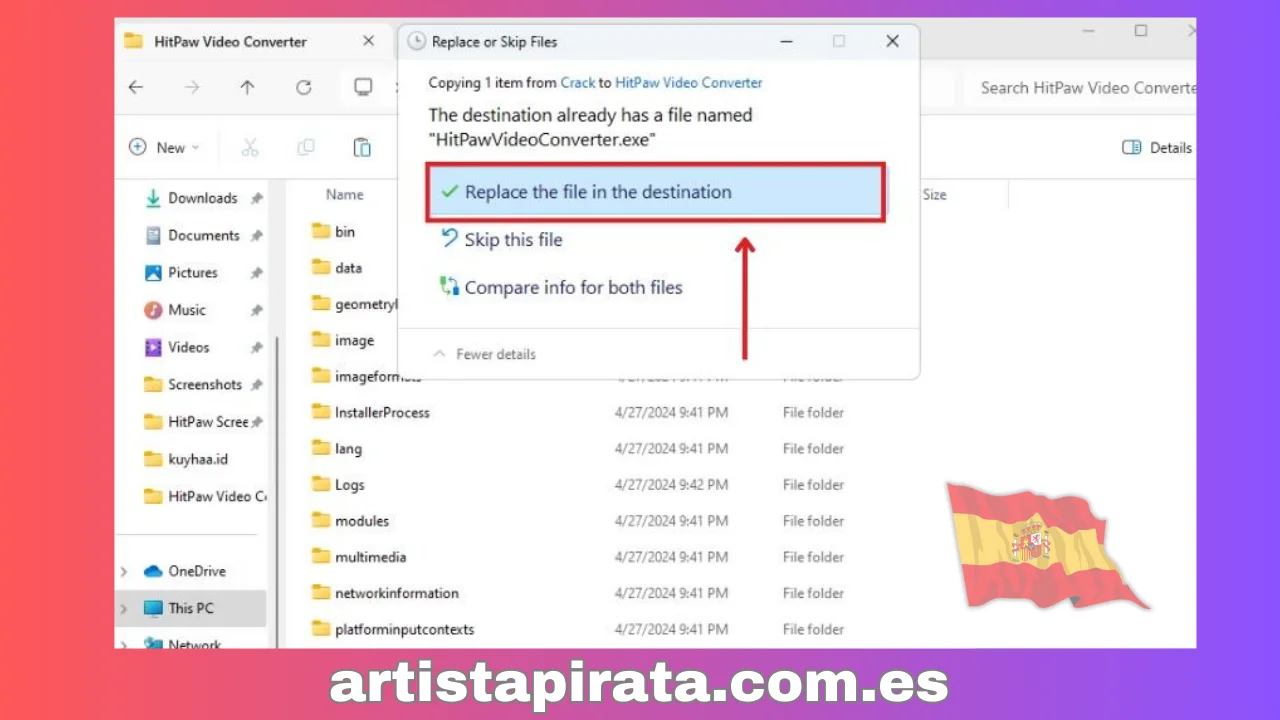Go up one folder level

(x=247, y=88)
